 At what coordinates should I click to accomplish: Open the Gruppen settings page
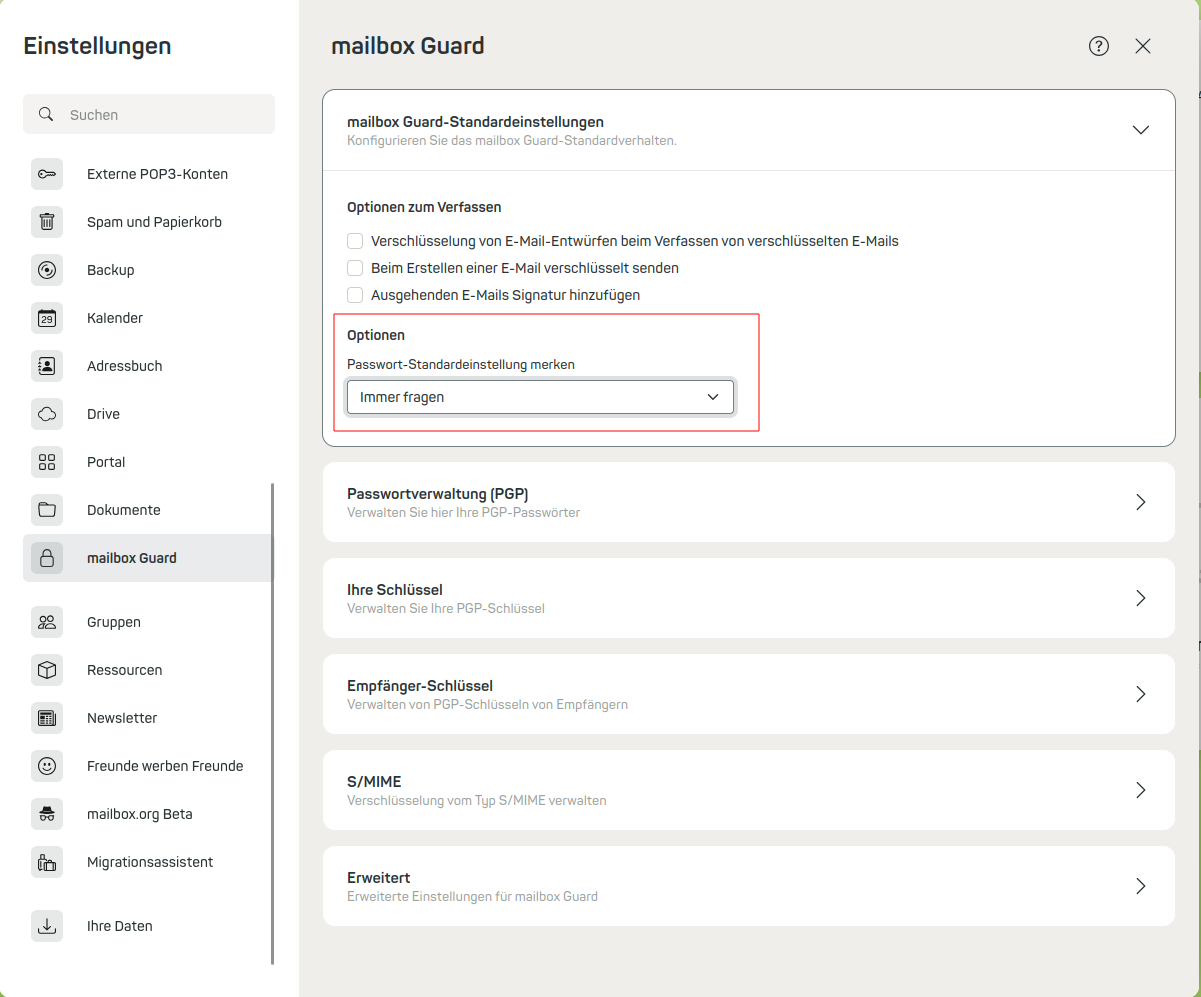148,622
